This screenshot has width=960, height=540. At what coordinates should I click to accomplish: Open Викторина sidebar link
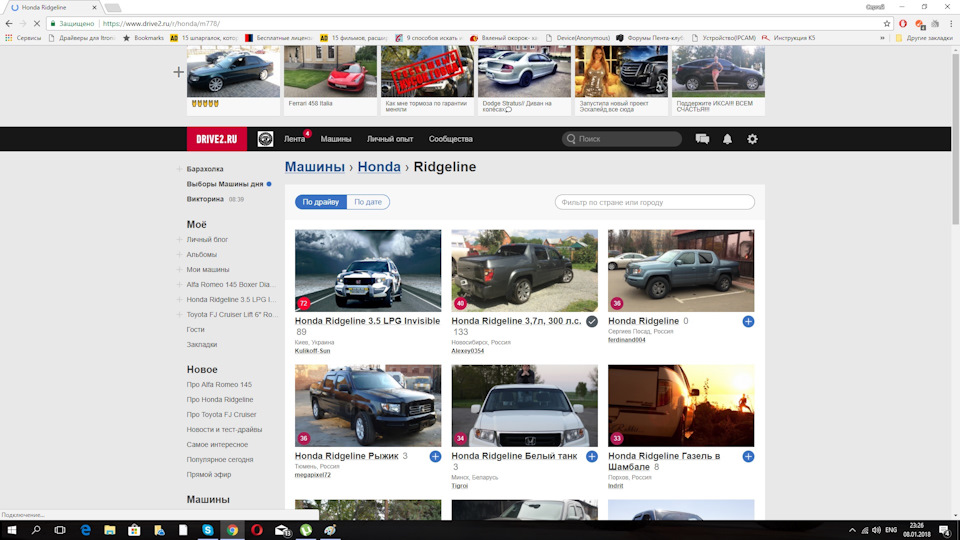[205, 199]
